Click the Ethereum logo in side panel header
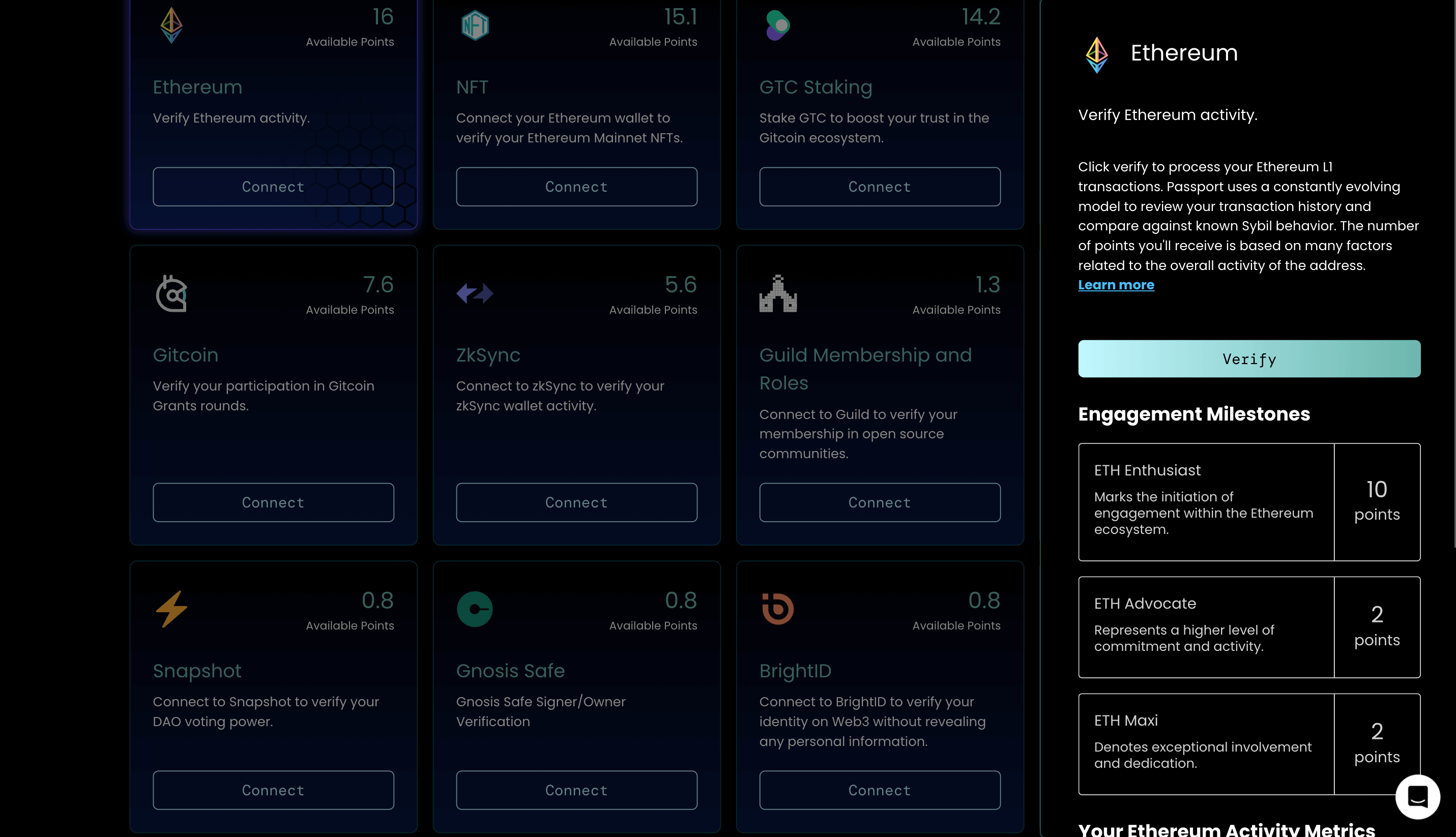1456x837 pixels. coord(1097,54)
